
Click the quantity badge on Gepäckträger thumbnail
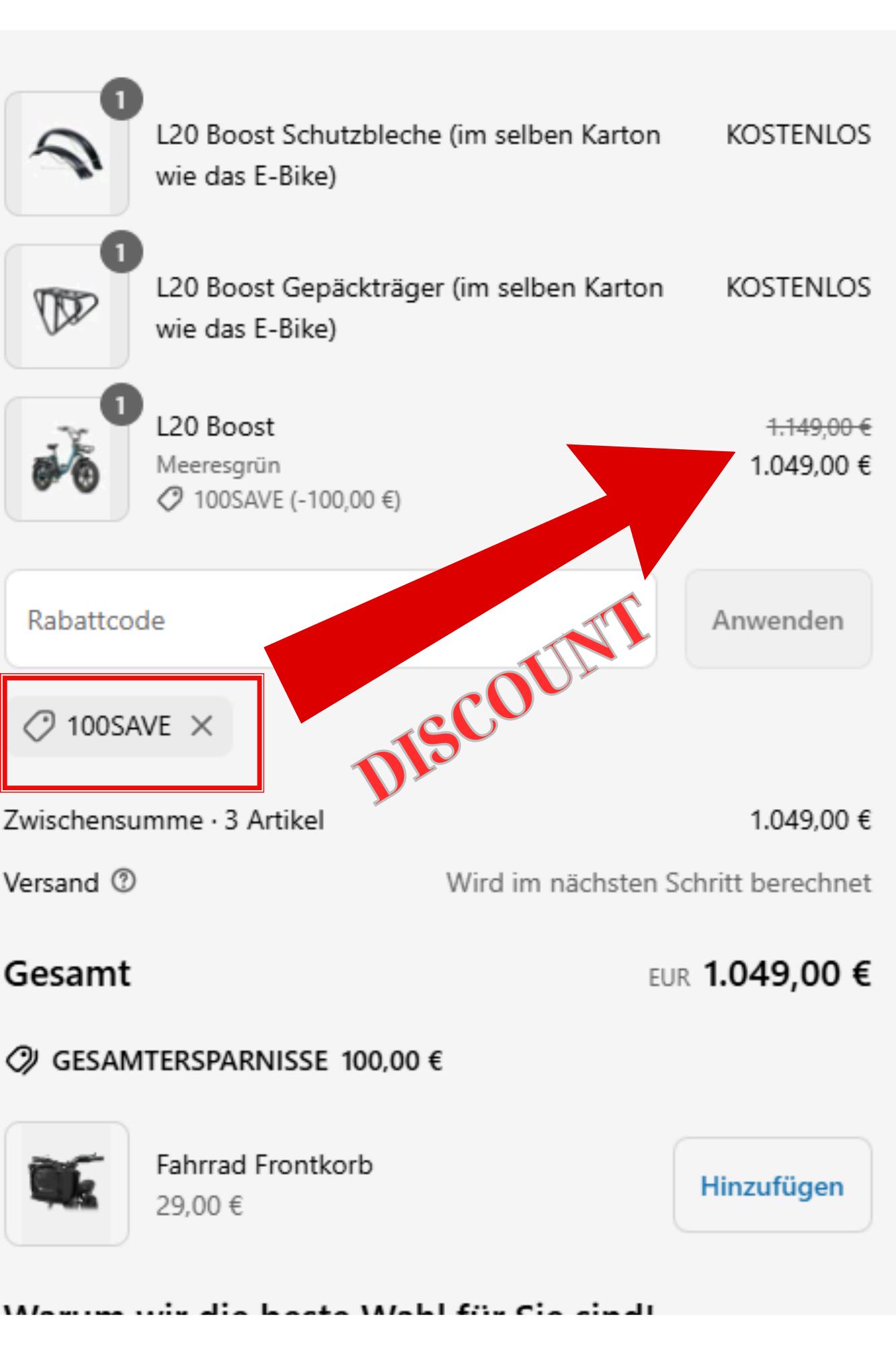click(122, 252)
